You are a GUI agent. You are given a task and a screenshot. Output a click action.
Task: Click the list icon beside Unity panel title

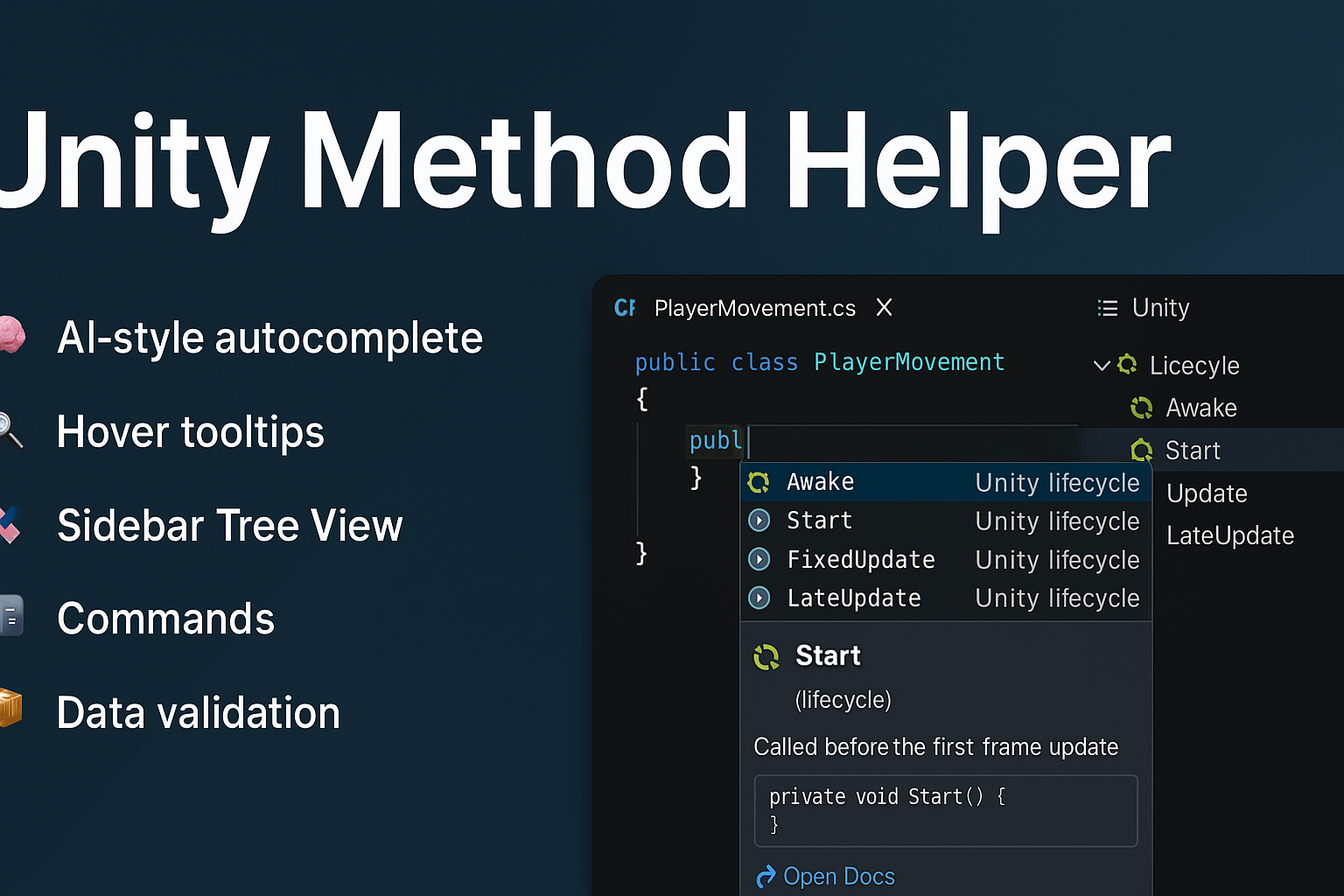1108,308
